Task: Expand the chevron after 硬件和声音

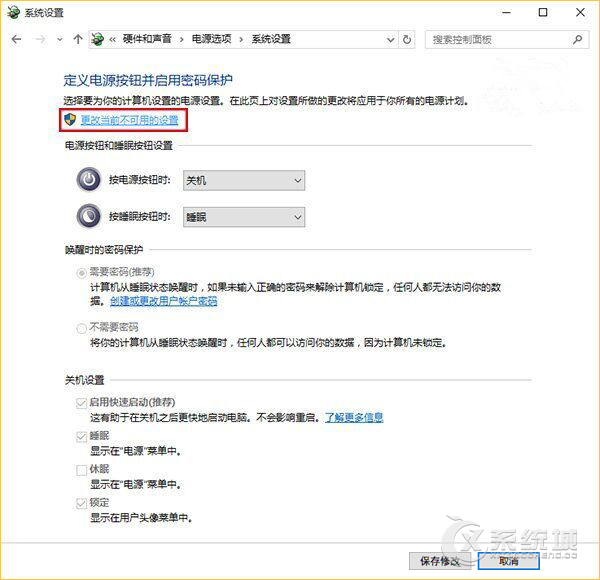Action: (x=181, y=39)
